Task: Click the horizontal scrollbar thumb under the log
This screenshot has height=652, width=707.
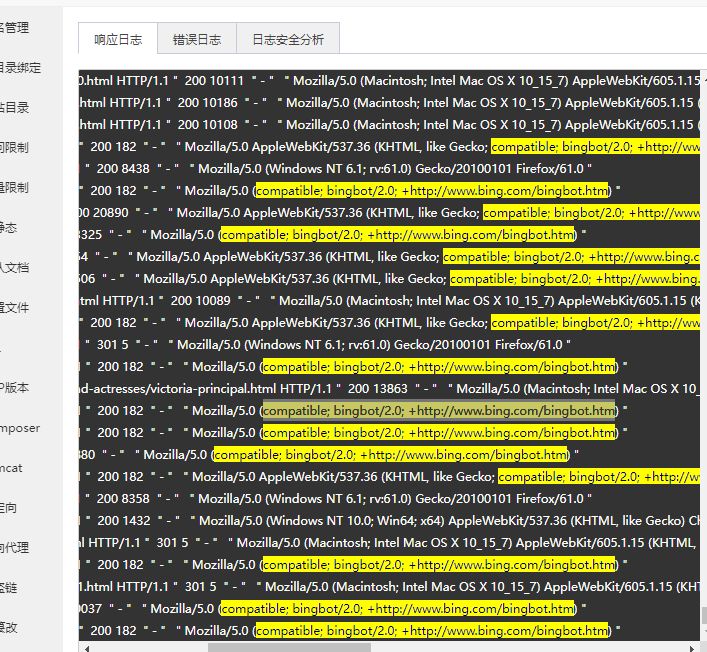Action: tap(289, 647)
